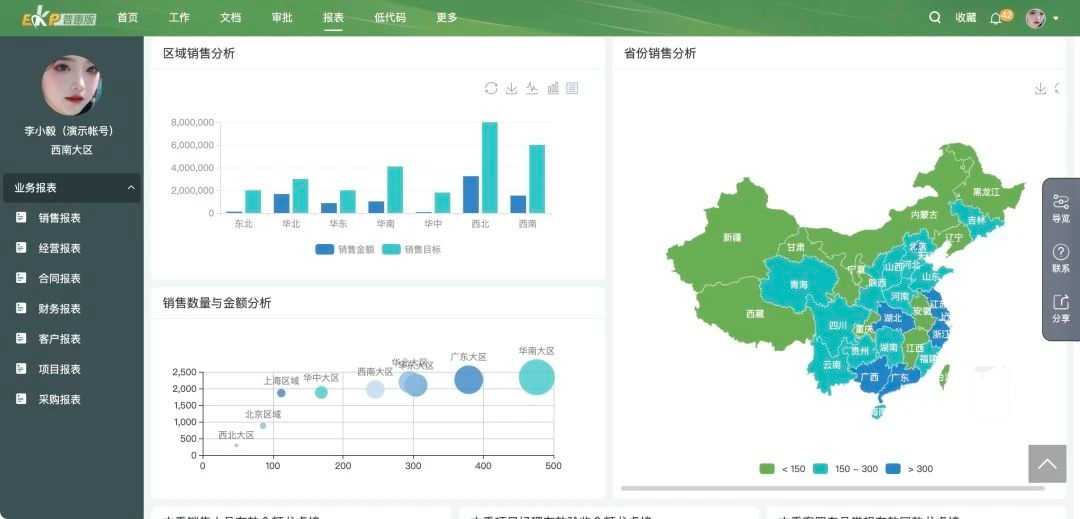This screenshot has width=1080, height=519.
Task: Toggle the < 150 map legend range
Action: [782, 469]
